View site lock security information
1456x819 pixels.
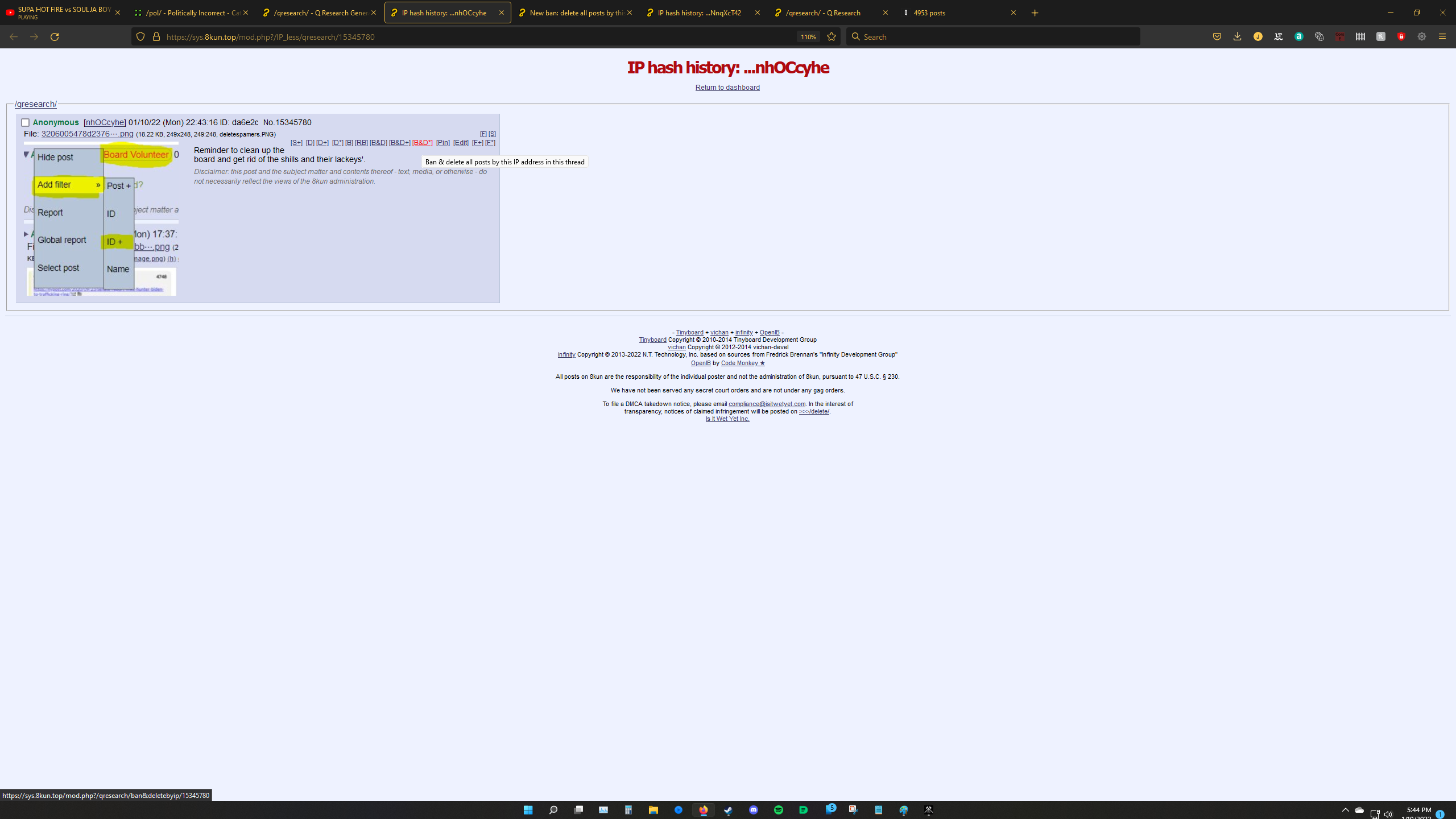[x=156, y=36]
